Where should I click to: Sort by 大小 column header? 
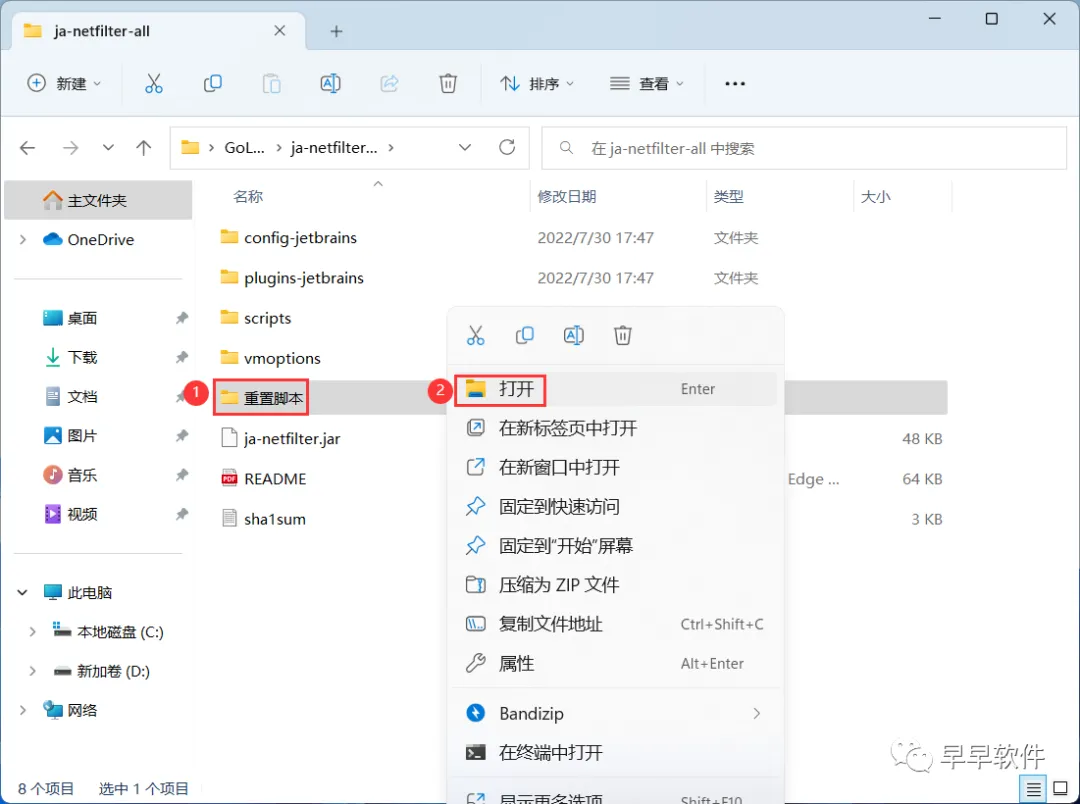point(875,197)
